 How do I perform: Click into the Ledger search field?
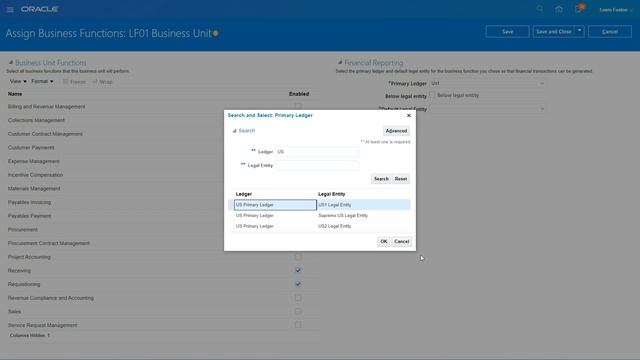(317, 152)
